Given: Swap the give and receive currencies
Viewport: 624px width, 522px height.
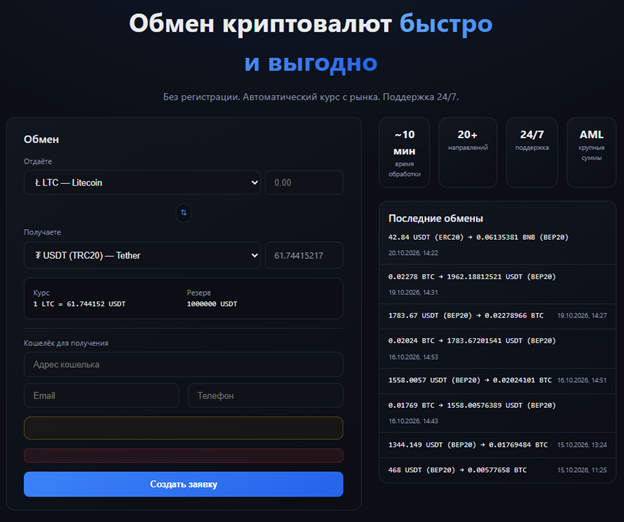Looking at the screenshot, I should 183,212.
